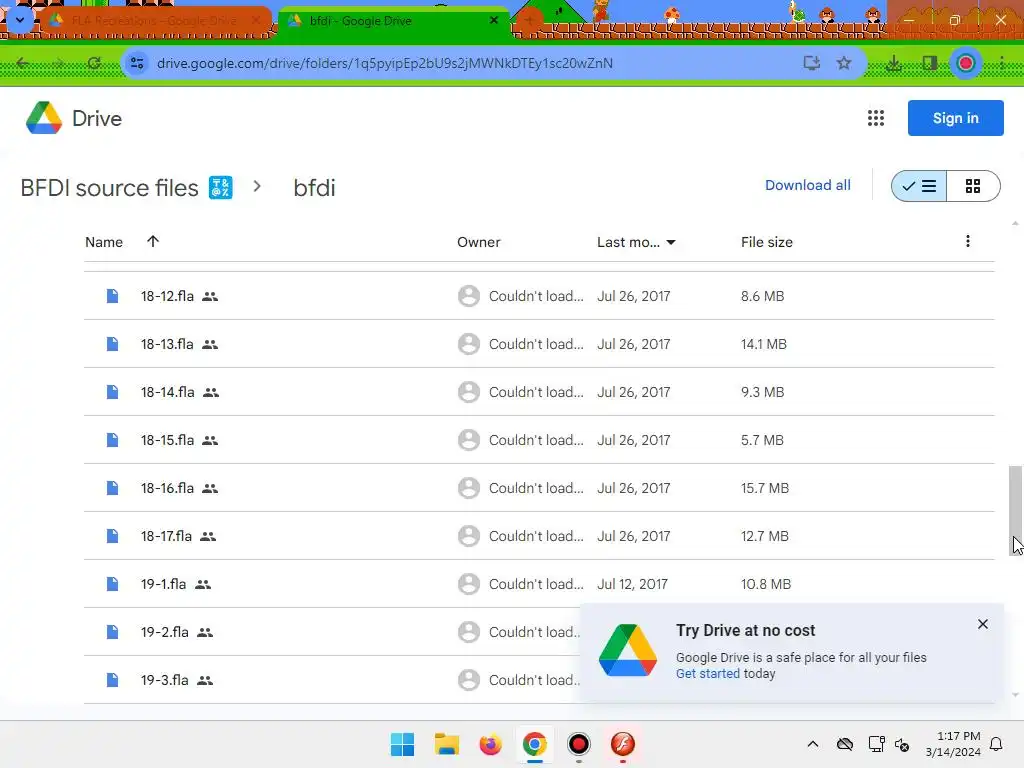Image resolution: width=1024 pixels, height=768 pixels.
Task: Open the Google apps grid icon
Action: [876, 118]
